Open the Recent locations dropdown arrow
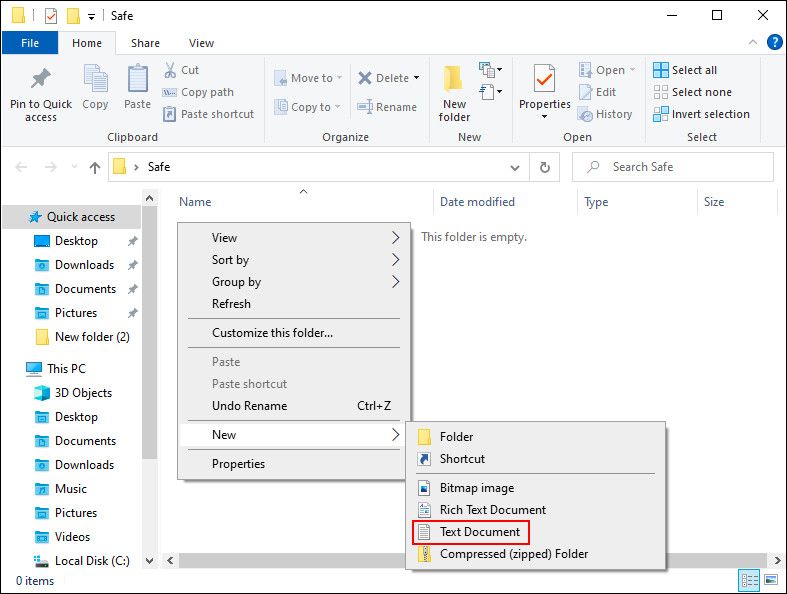This screenshot has height=594, width=787. coord(74,167)
